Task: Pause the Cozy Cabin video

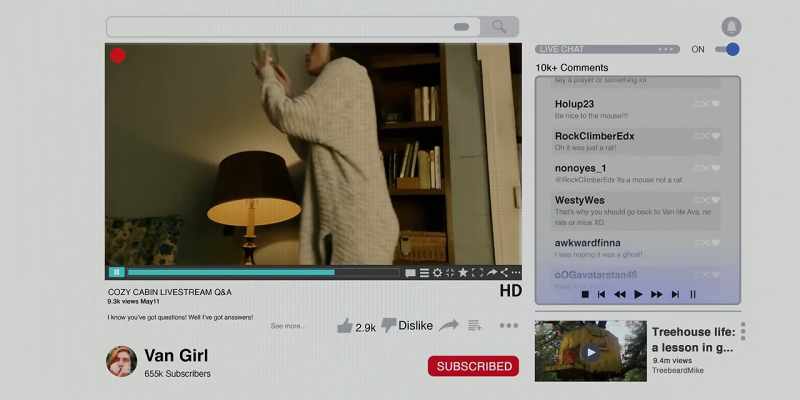Action: tap(116, 272)
